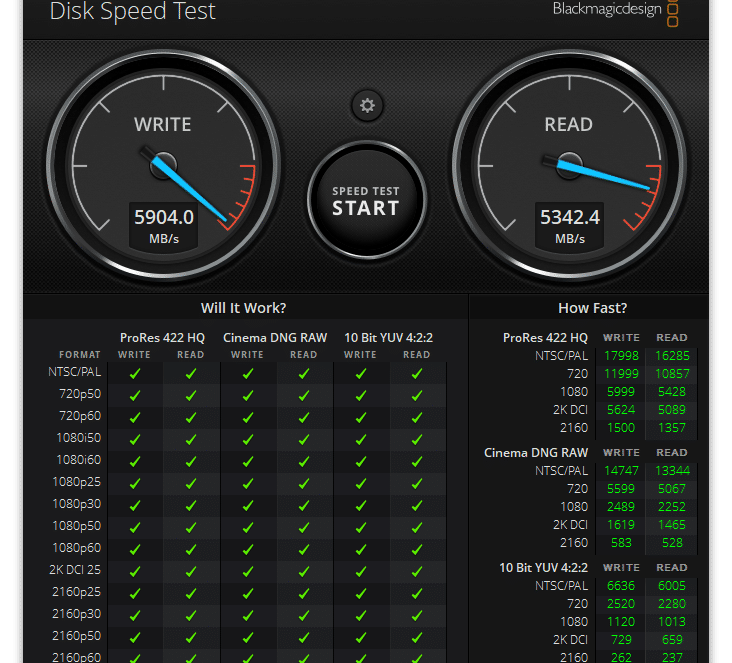Click the 720p50 Cinema DNG read checkmark
Viewport: 732px width, 663px height.
point(304,395)
